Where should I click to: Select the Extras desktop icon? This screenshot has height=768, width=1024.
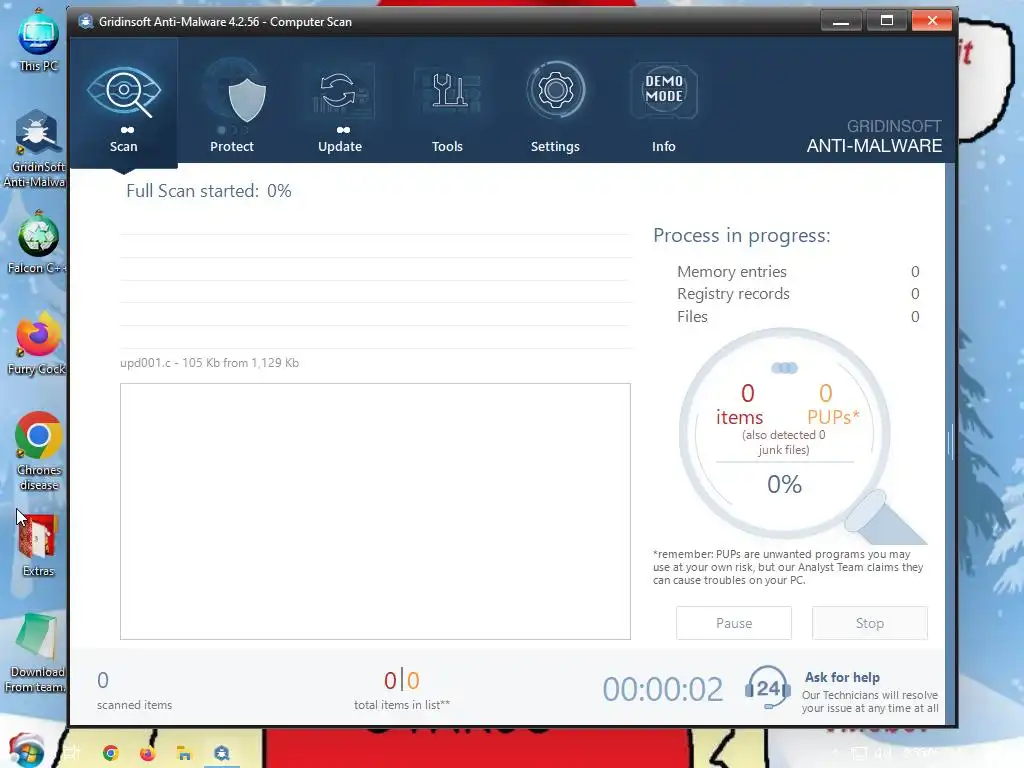38,546
